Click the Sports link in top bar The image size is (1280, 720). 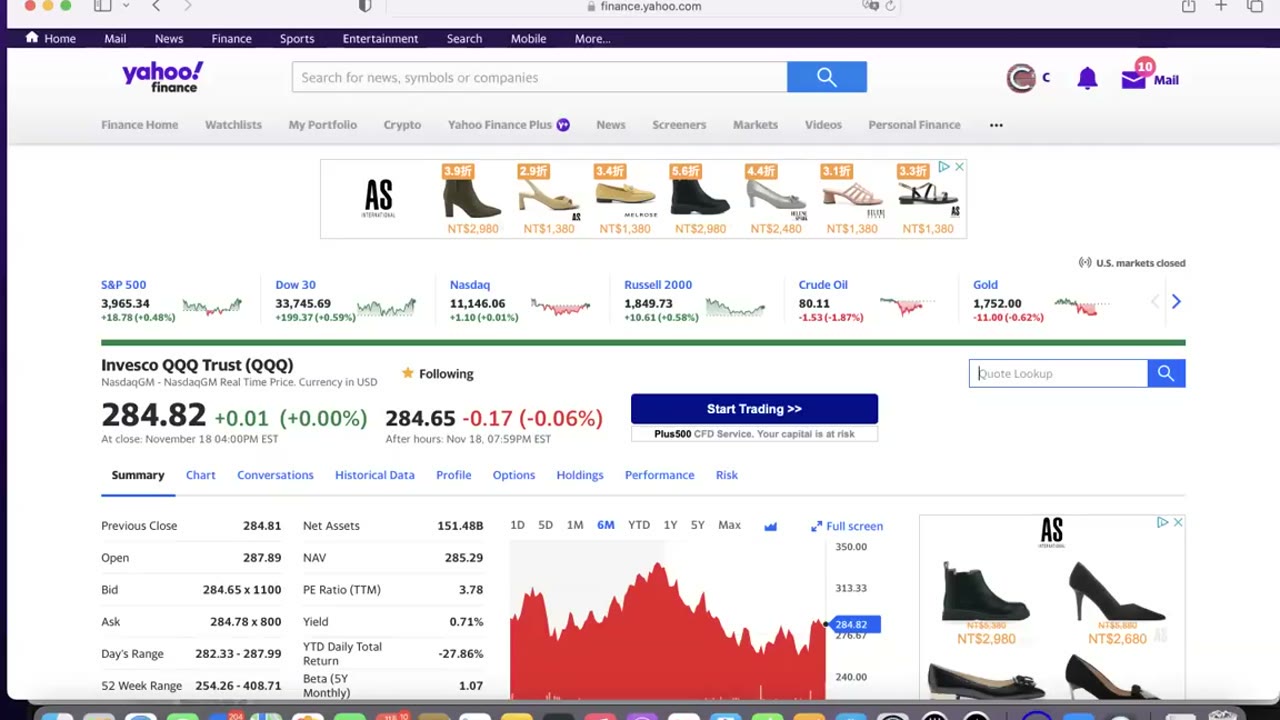(x=297, y=39)
